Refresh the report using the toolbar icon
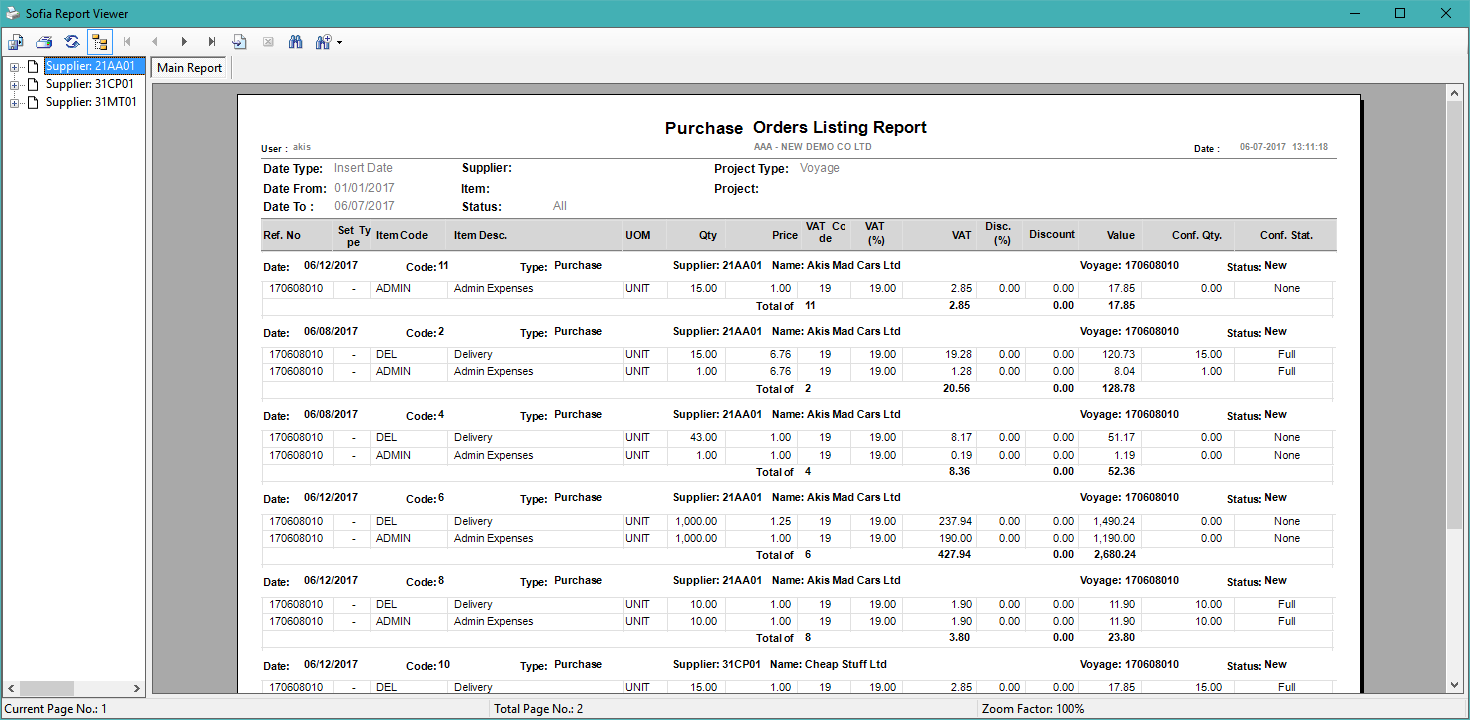1470x720 pixels. (72, 42)
